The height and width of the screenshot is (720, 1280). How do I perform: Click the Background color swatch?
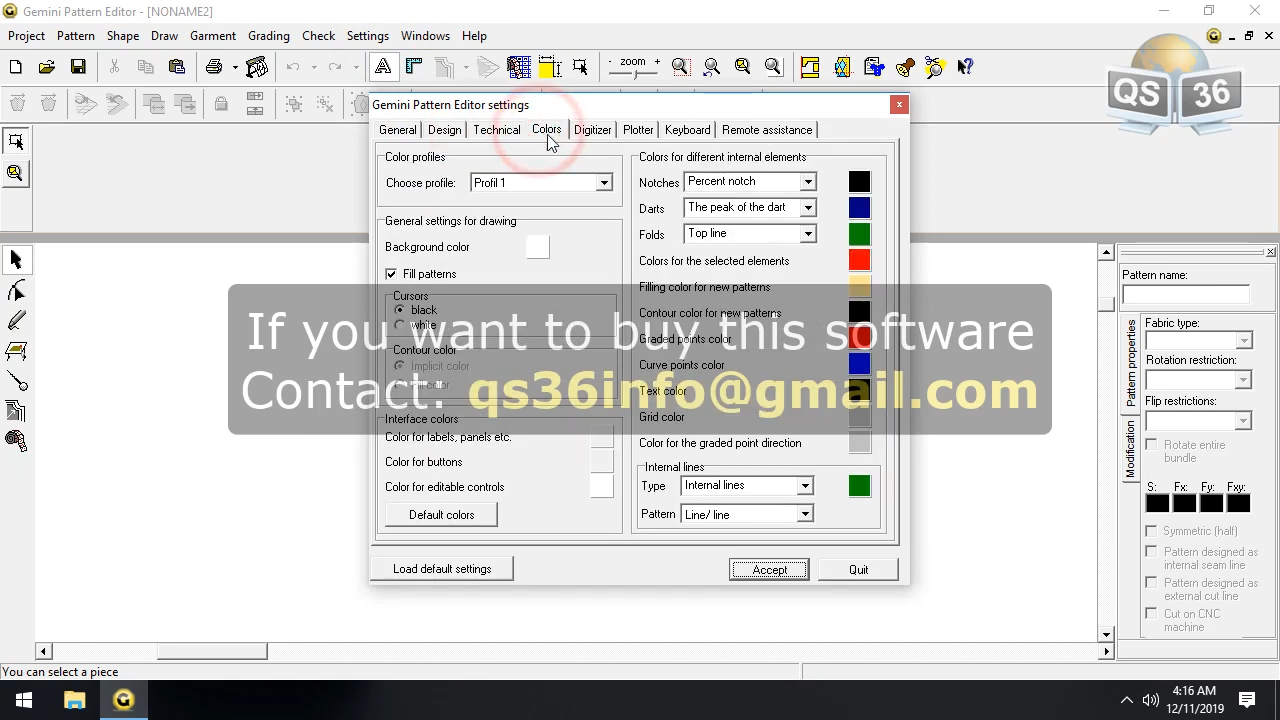pyautogui.click(x=538, y=247)
